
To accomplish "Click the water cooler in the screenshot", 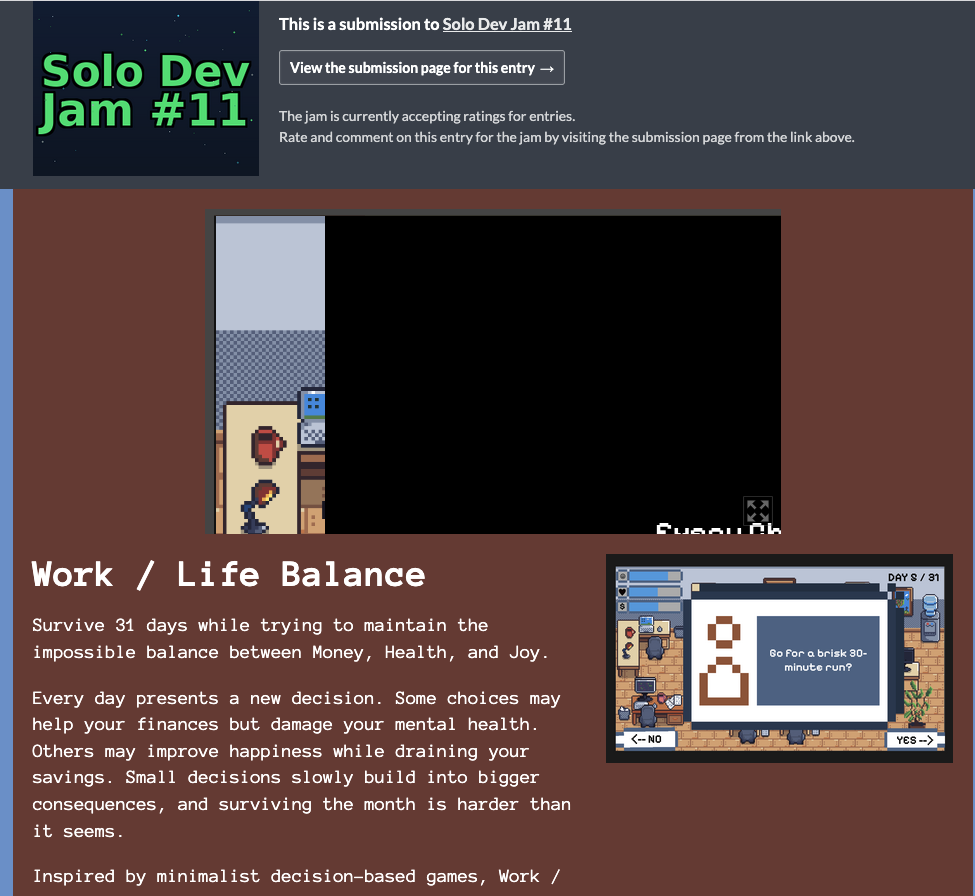I will tap(930, 617).
